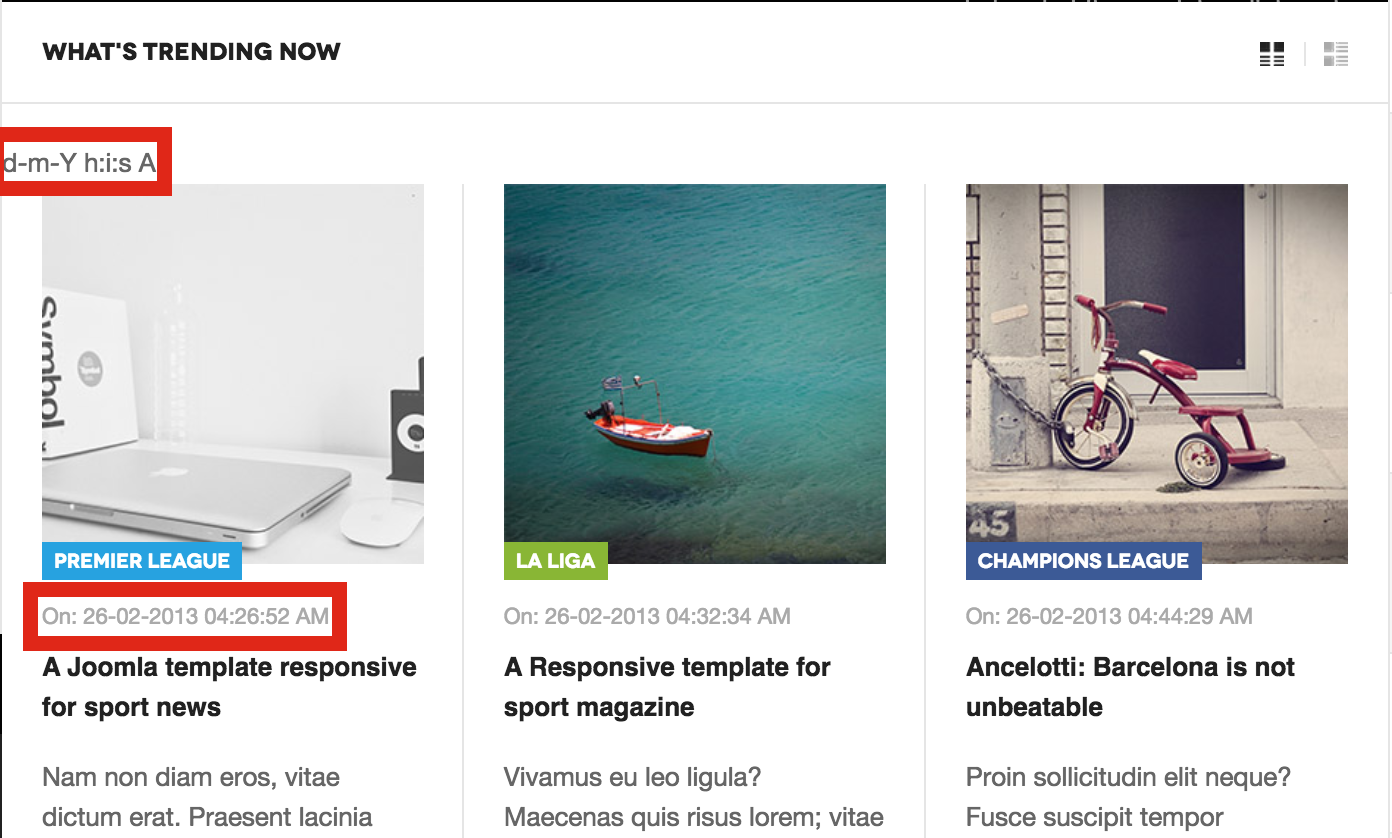Click the 'Vivamus eu leo ligula' excerpt
Viewport: 1392px width, 838px height.
[x=694, y=797]
